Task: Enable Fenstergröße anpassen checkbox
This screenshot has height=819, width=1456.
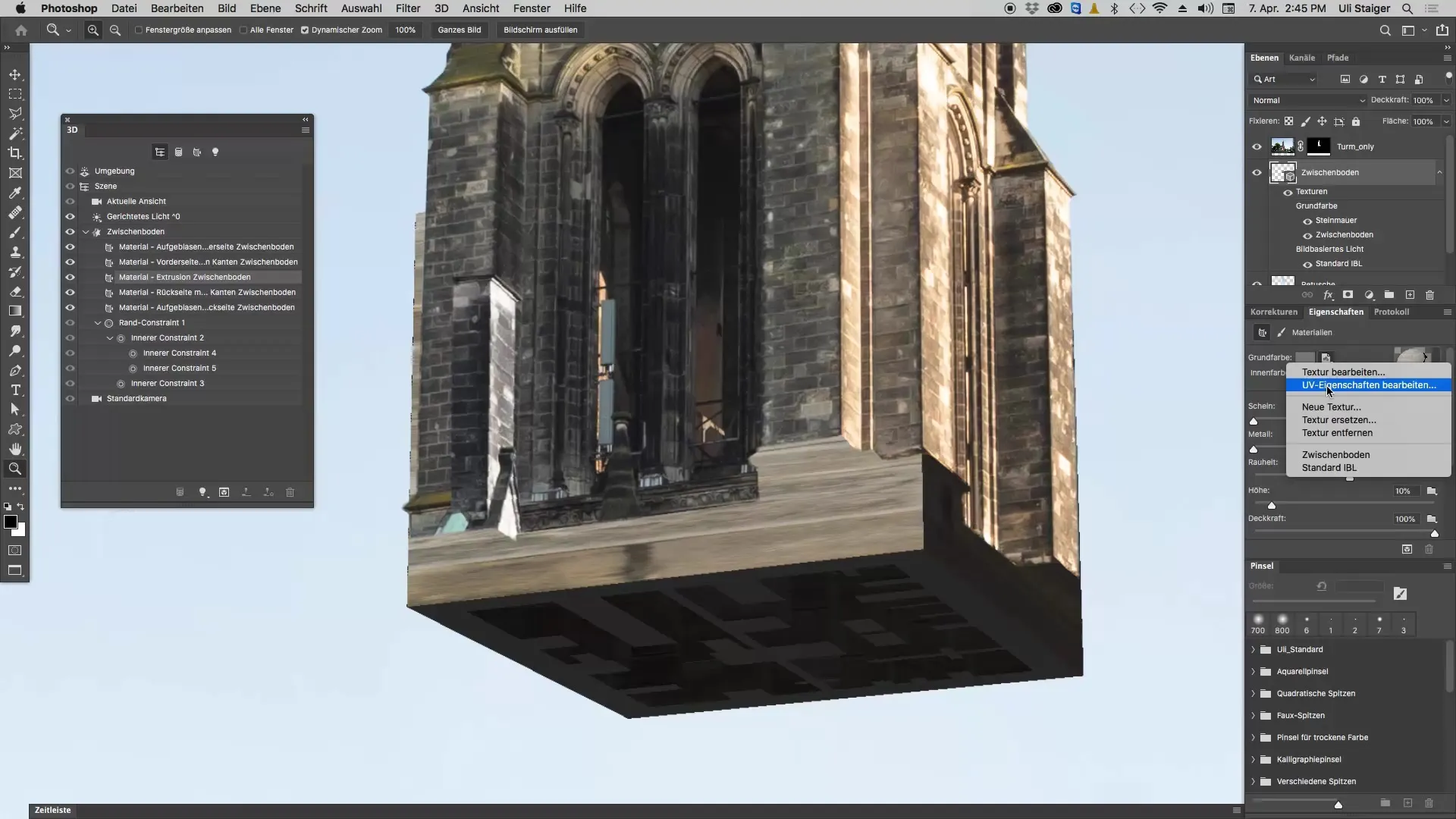Action: pyautogui.click(x=139, y=30)
